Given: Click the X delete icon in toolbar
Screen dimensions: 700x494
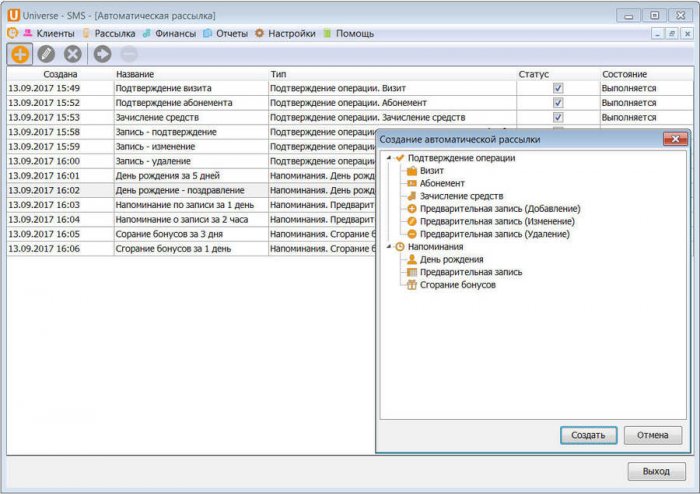Looking at the screenshot, I should pyautogui.click(x=73, y=54).
